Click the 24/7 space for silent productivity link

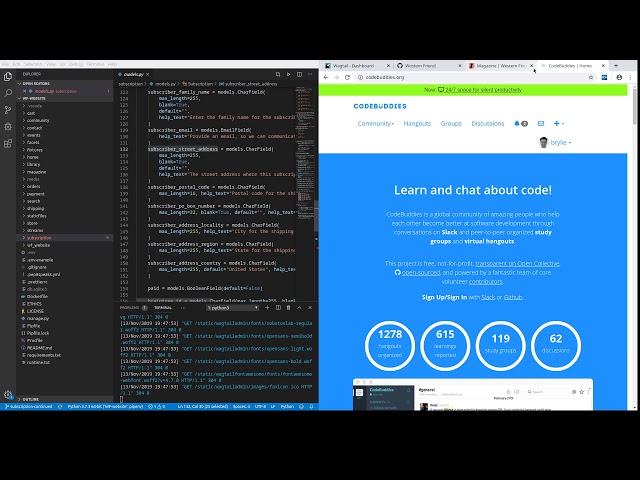pos(483,89)
